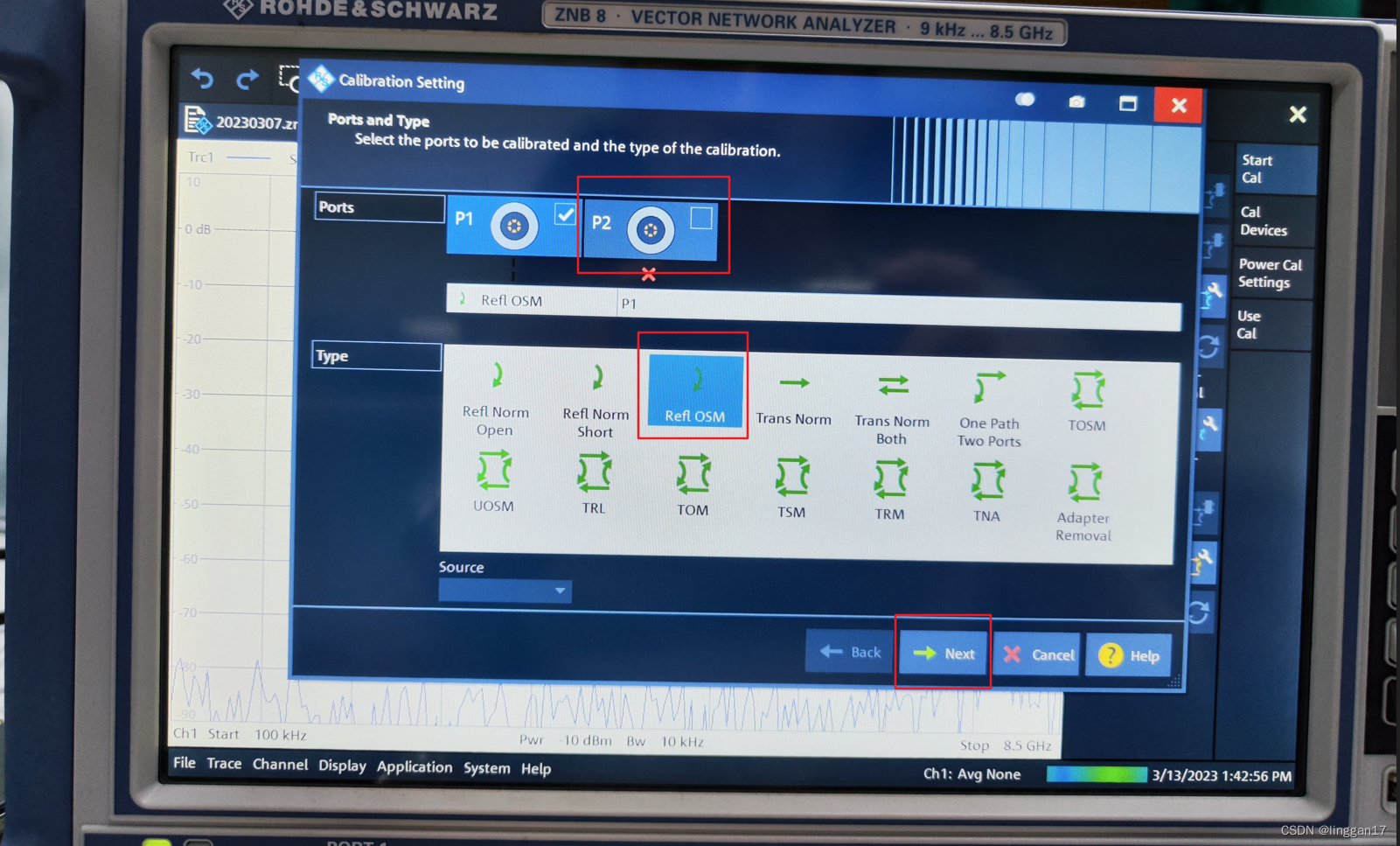Image resolution: width=1400 pixels, height=846 pixels.
Task: Choose the TRL calibration type
Action: point(594,483)
